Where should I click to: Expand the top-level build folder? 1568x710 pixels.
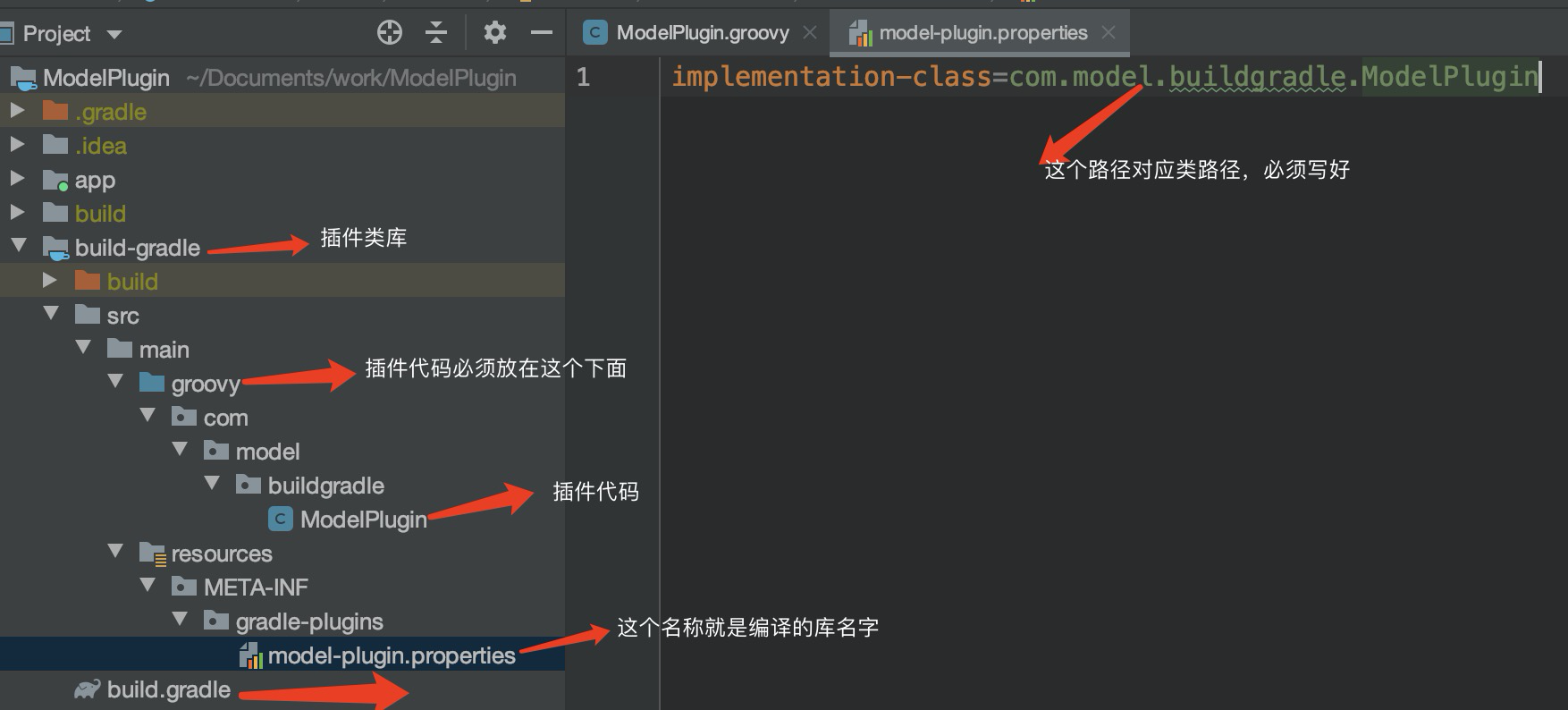coord(16,212)
